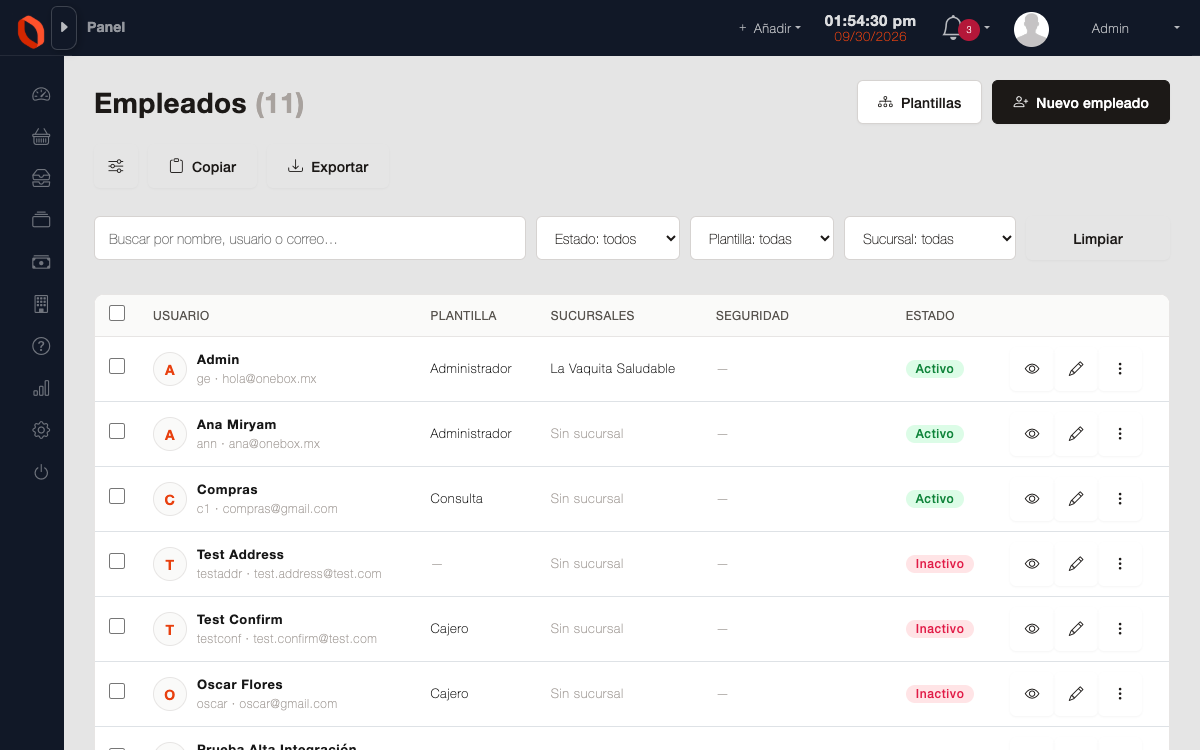Click the Copiar button
This screenshot has width=1200, height=750.
pyautogui.click(x=202, y=167)
